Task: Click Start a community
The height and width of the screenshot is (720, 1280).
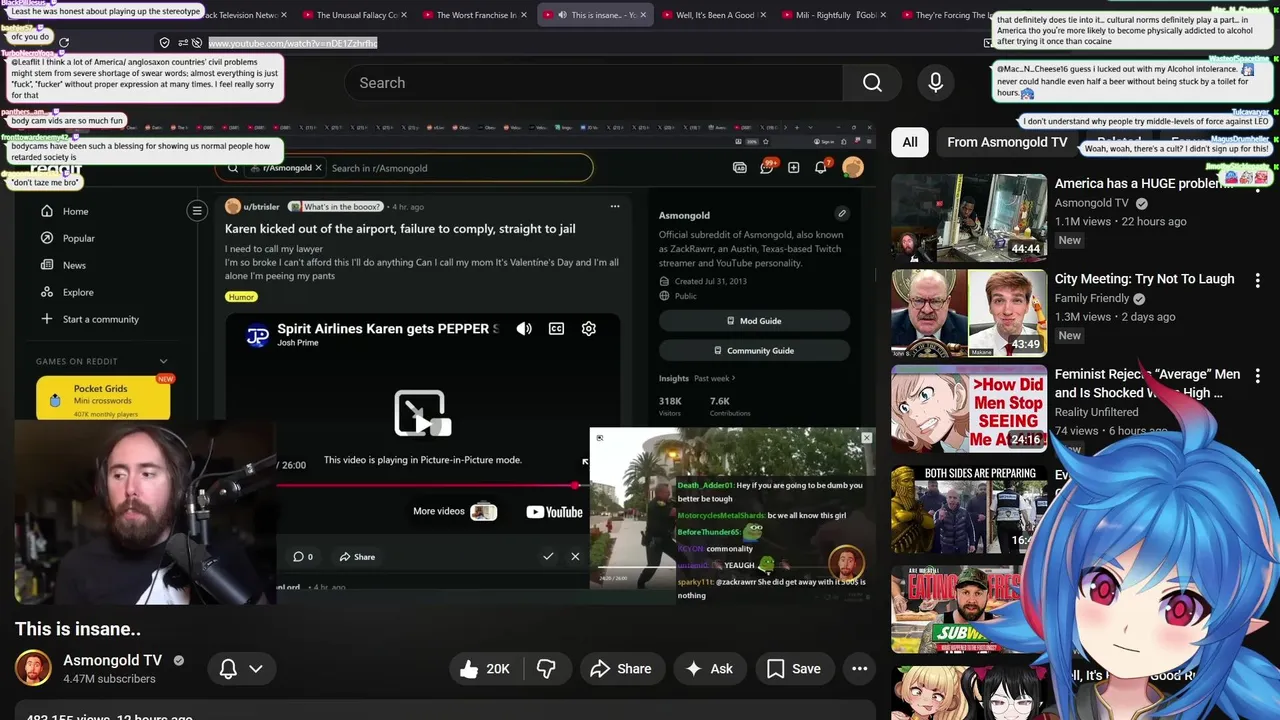Action: pos(90,319)
